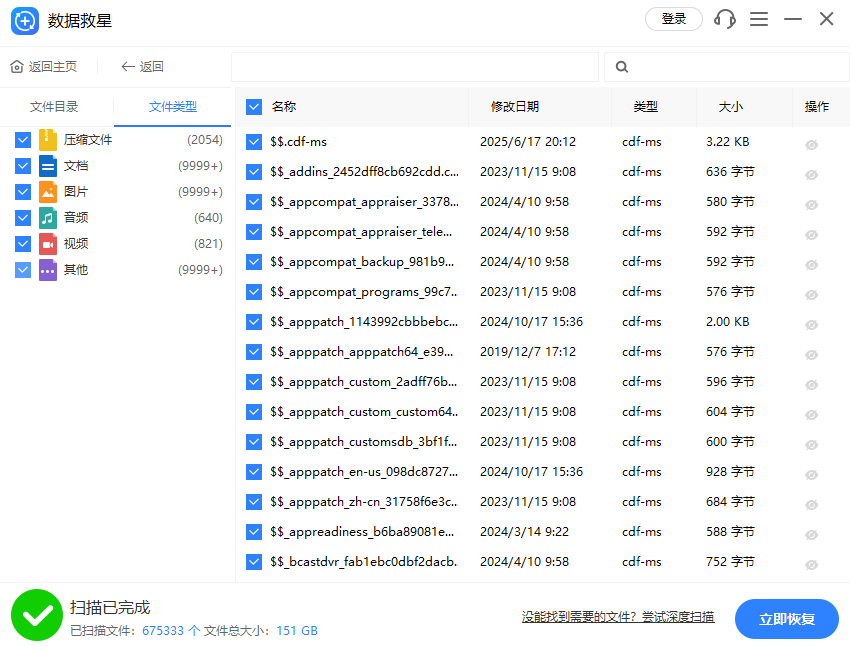The image size is (850, 651).
Task: Preview $$_apppatch_customsdb_3bf1f file eye icon
Action: tap(812, 444)
